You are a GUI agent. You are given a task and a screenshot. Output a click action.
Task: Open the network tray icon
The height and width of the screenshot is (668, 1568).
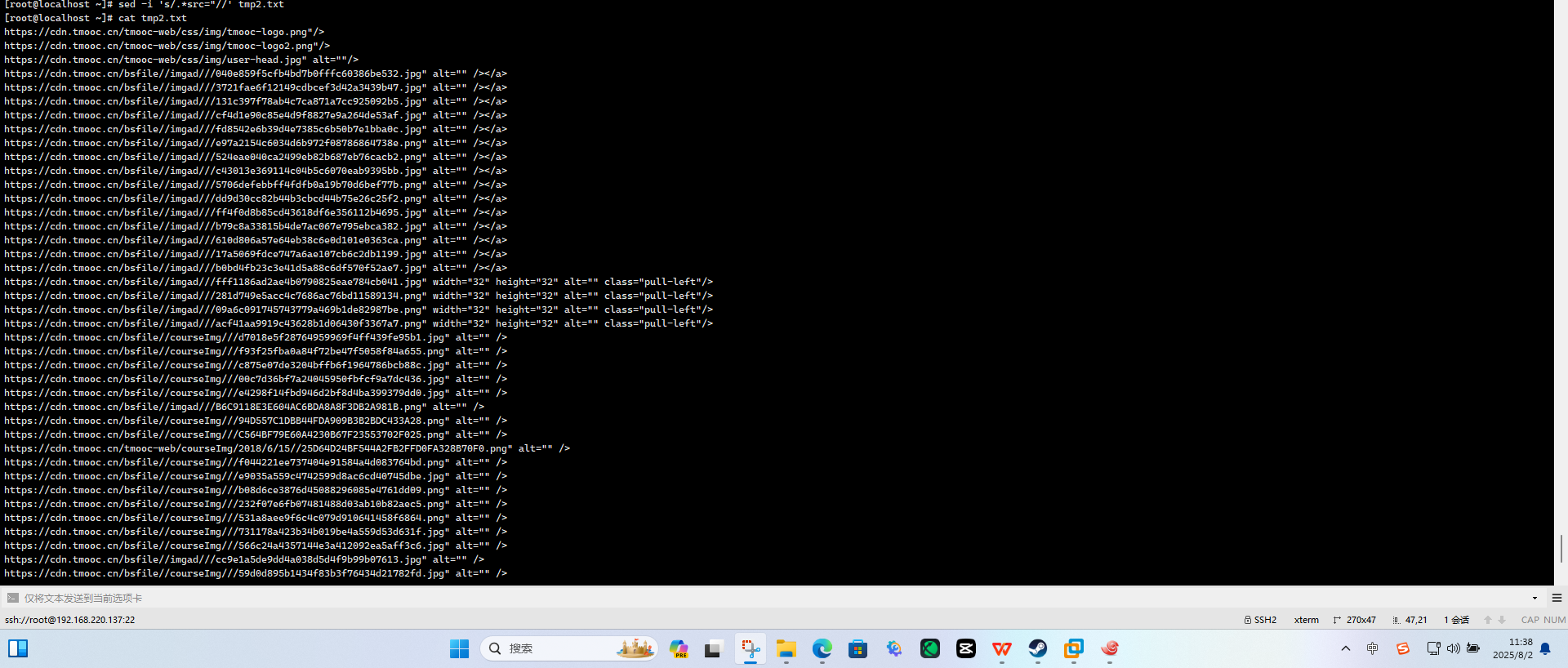[1433, 648]
